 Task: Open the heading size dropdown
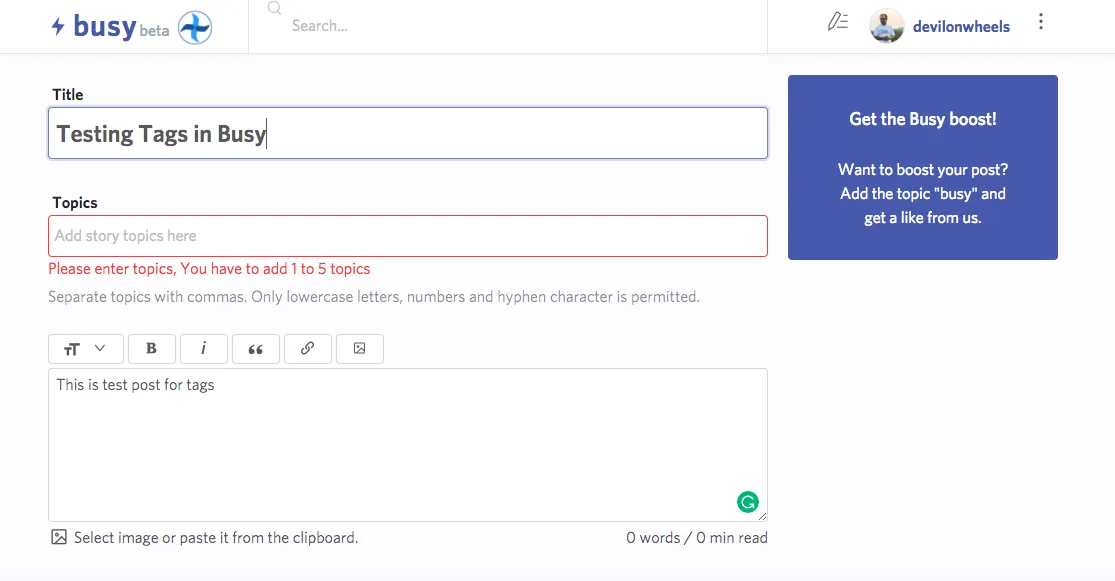[86, 348]
